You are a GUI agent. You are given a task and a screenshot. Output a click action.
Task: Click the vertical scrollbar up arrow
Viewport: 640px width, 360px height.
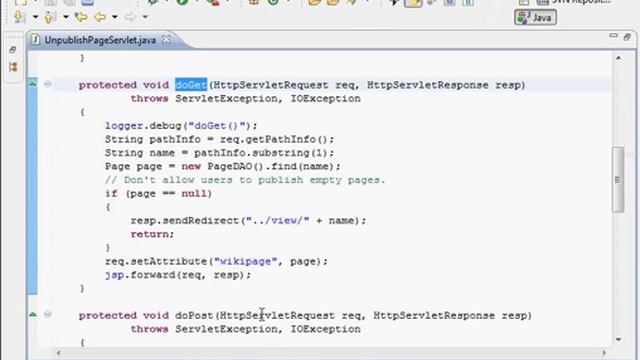pos(618,58)
